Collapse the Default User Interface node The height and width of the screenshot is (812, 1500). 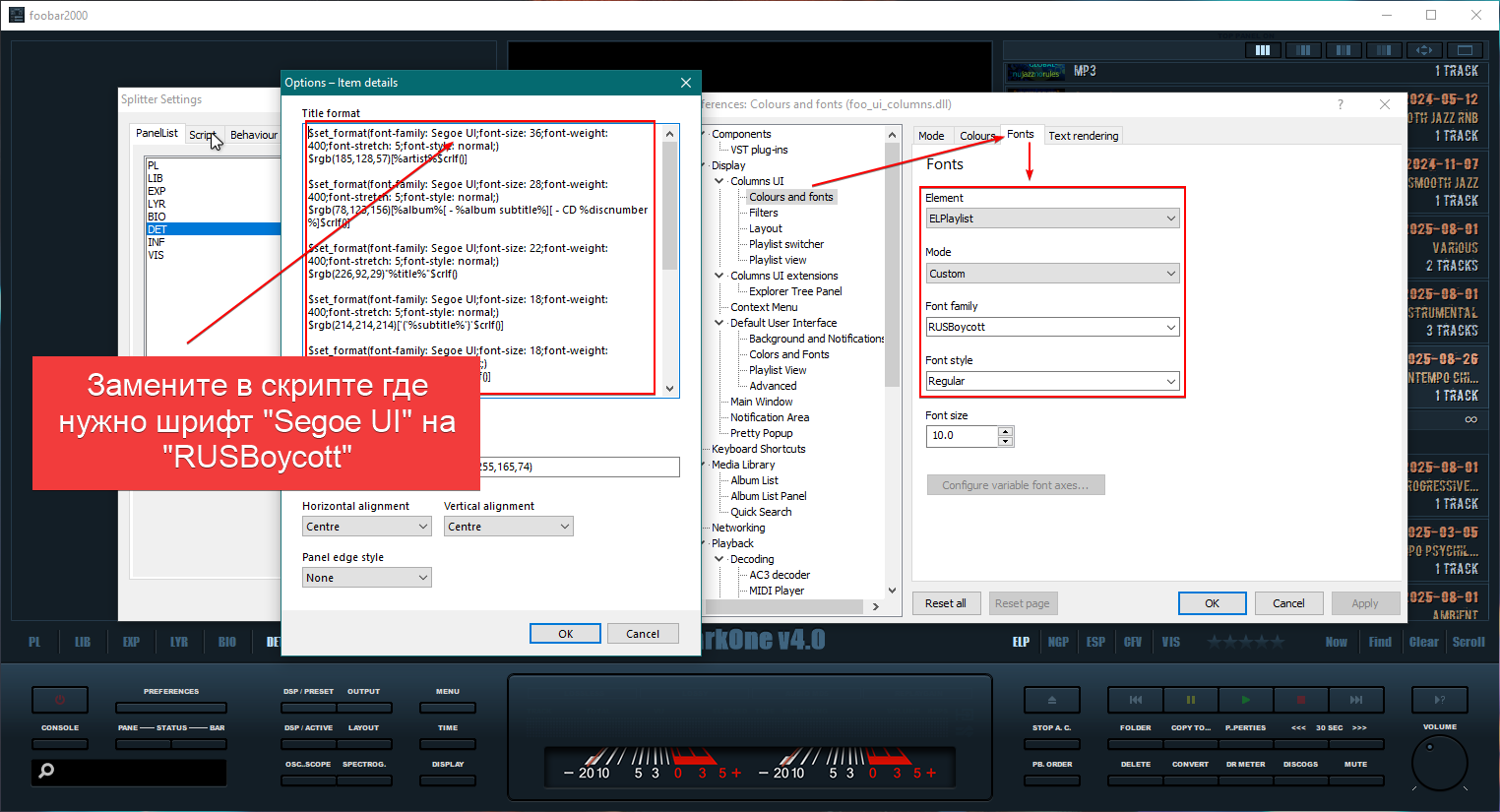tap(719, 323)
